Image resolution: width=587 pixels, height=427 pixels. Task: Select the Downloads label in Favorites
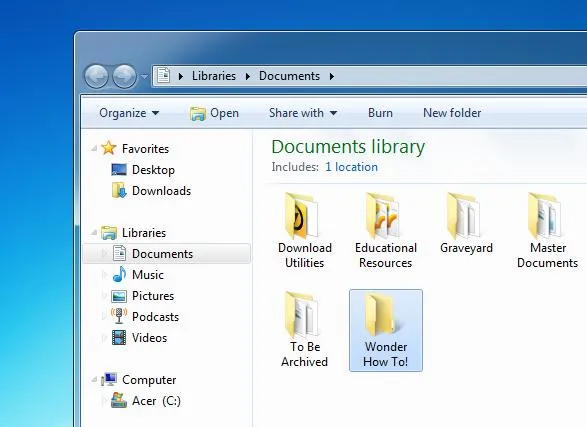tap(161, 191)
